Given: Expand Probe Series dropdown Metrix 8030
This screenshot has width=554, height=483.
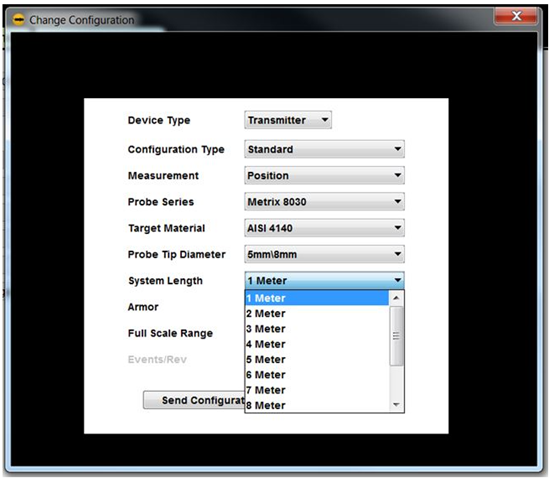Looking at the screenshot, I should (324, 202).
